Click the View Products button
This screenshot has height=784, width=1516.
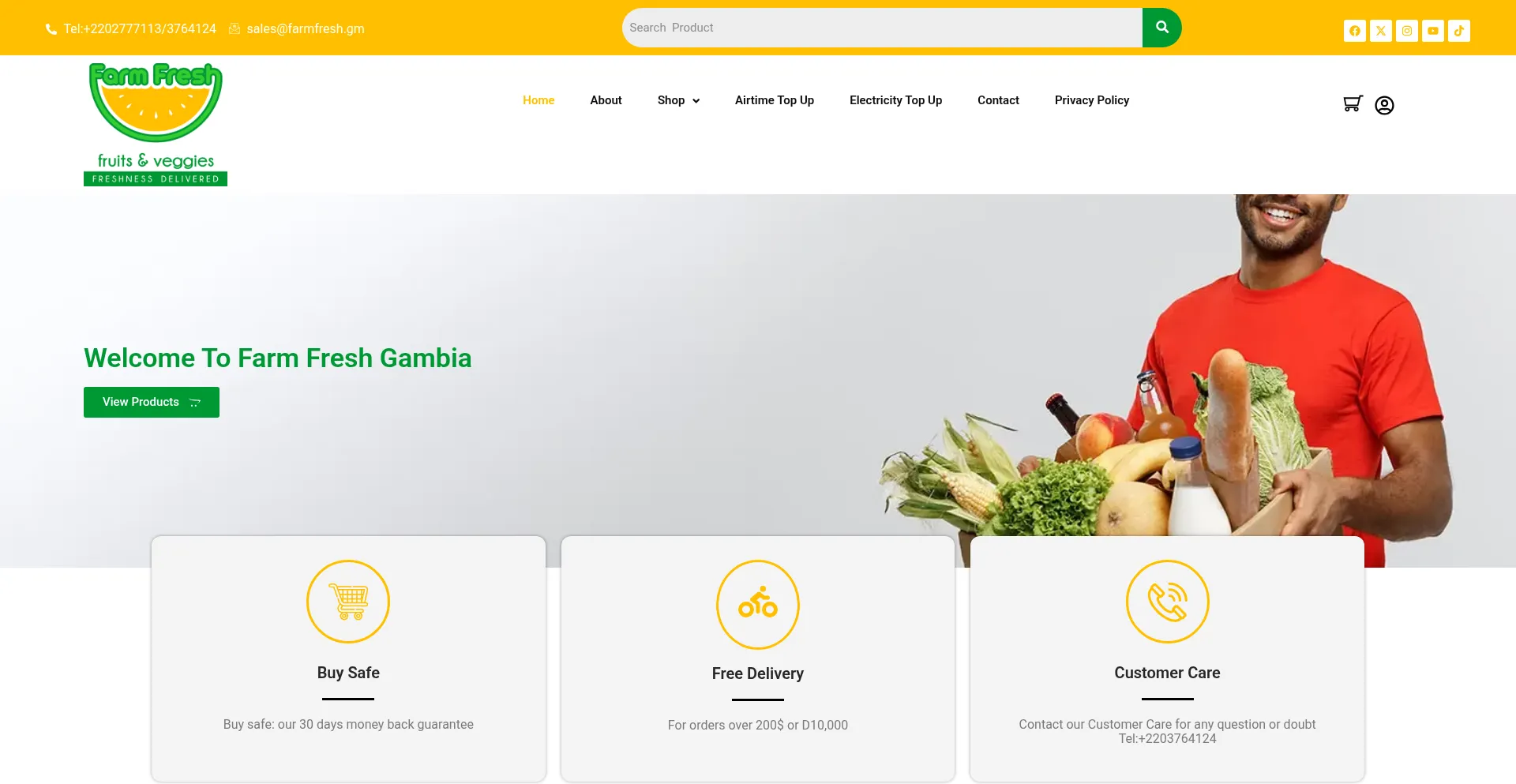[x=152, y=402]
